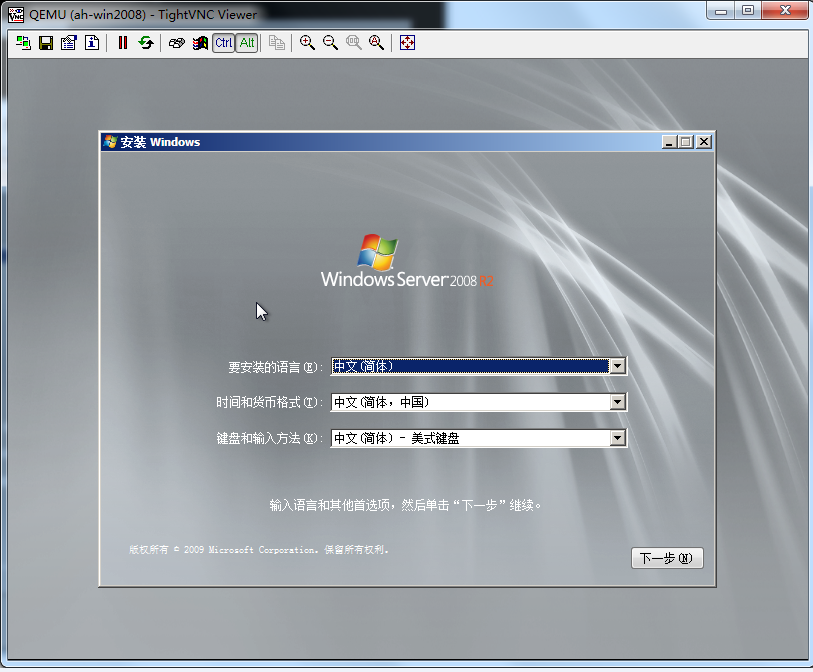Image resolution: width=813 pixels, height=672 pixels.
Task: Open the 时间和货币格式 dropdown list
Action: click(618, 402)
